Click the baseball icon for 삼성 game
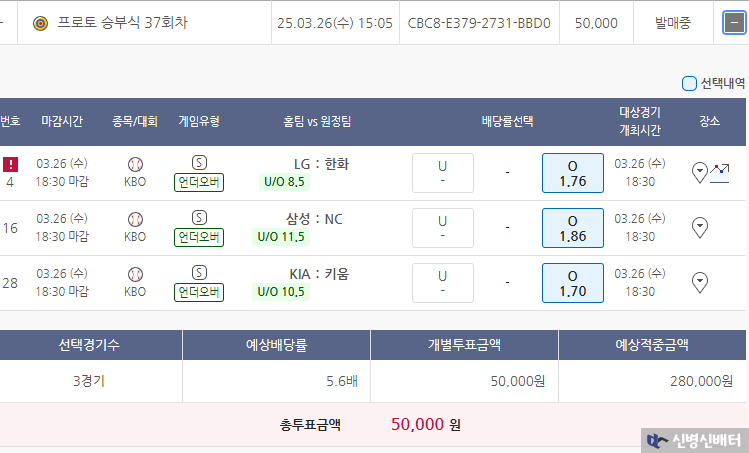The image size is (749, 453). 135,219
